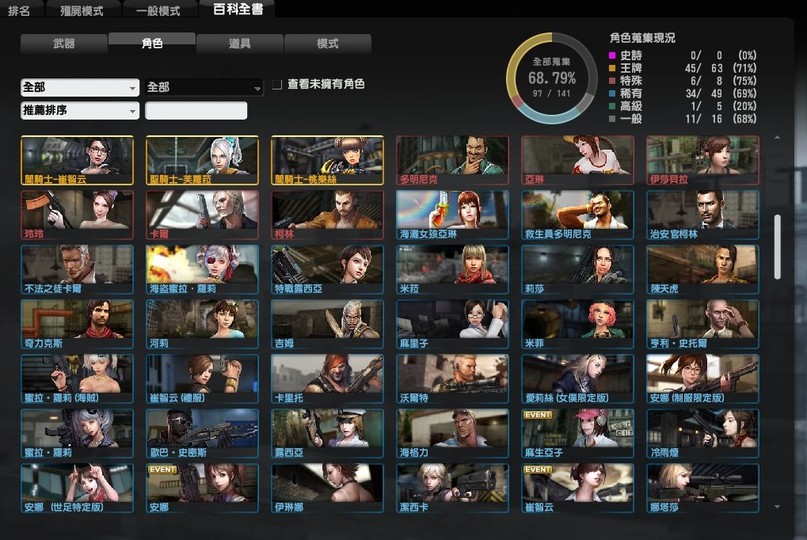The height and width of the screenshot is (540, 807).
Task: Open the 亞琳 character card
Action: pos(577,160)
